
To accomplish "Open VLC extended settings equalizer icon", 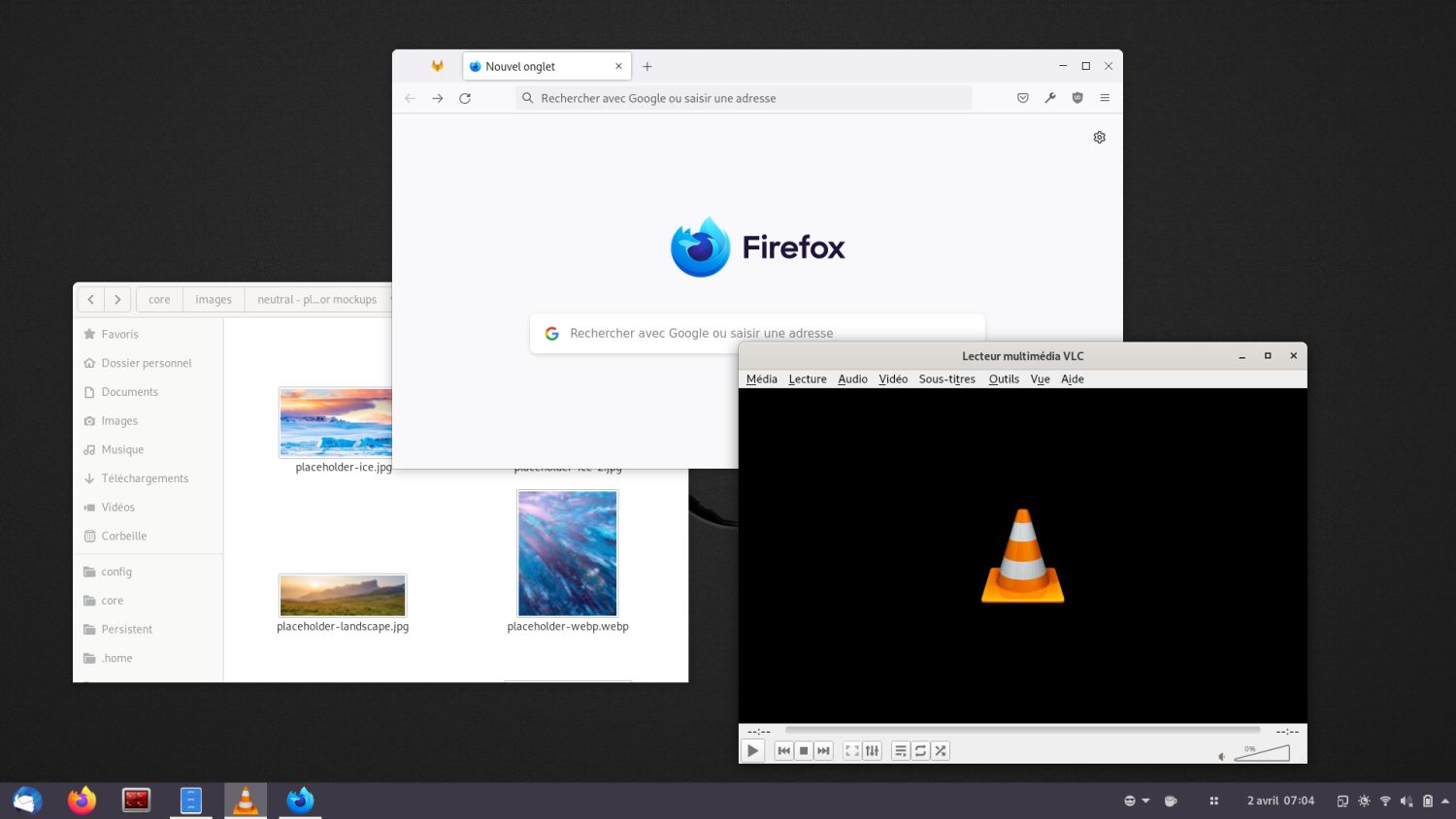I will tap(872, 750).
